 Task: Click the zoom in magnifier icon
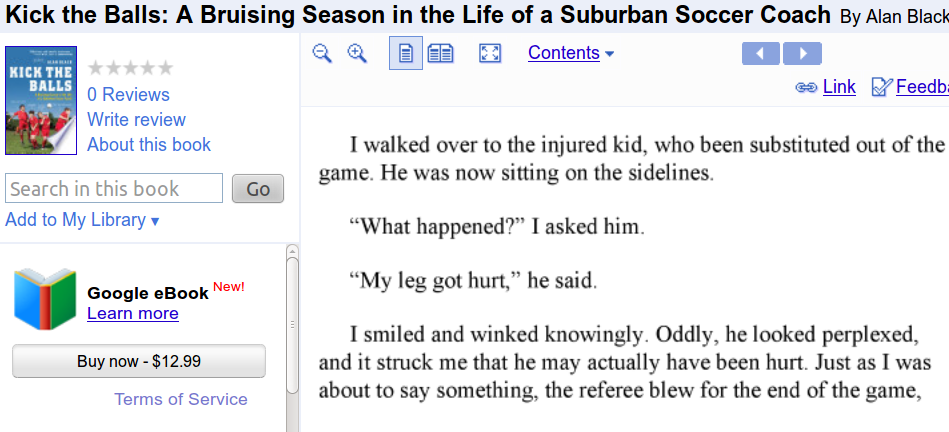pyautogui.click(x=357, y=53)
